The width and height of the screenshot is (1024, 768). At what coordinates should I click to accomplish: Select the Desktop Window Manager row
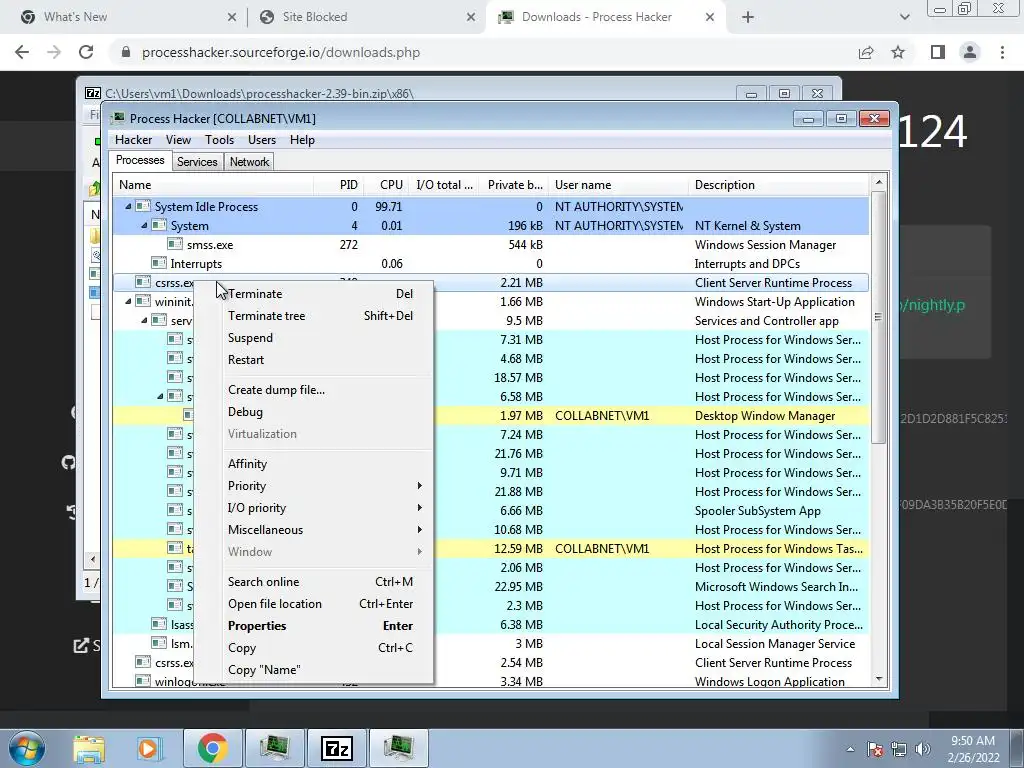pyautogui.click(x=491, y=416)
